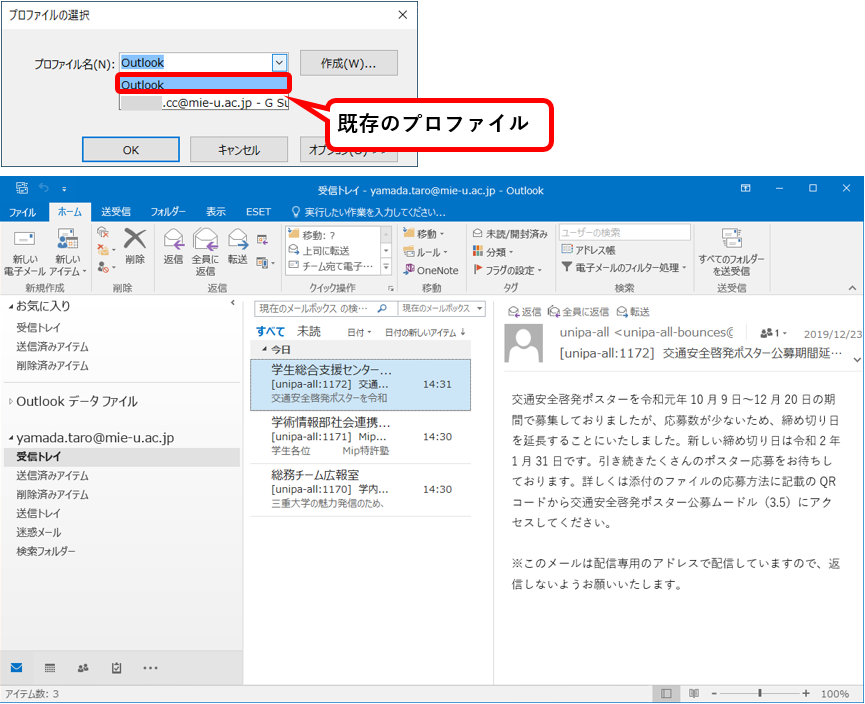Toggle the 日付の新しいアイテム sort order

coord(425,333)
